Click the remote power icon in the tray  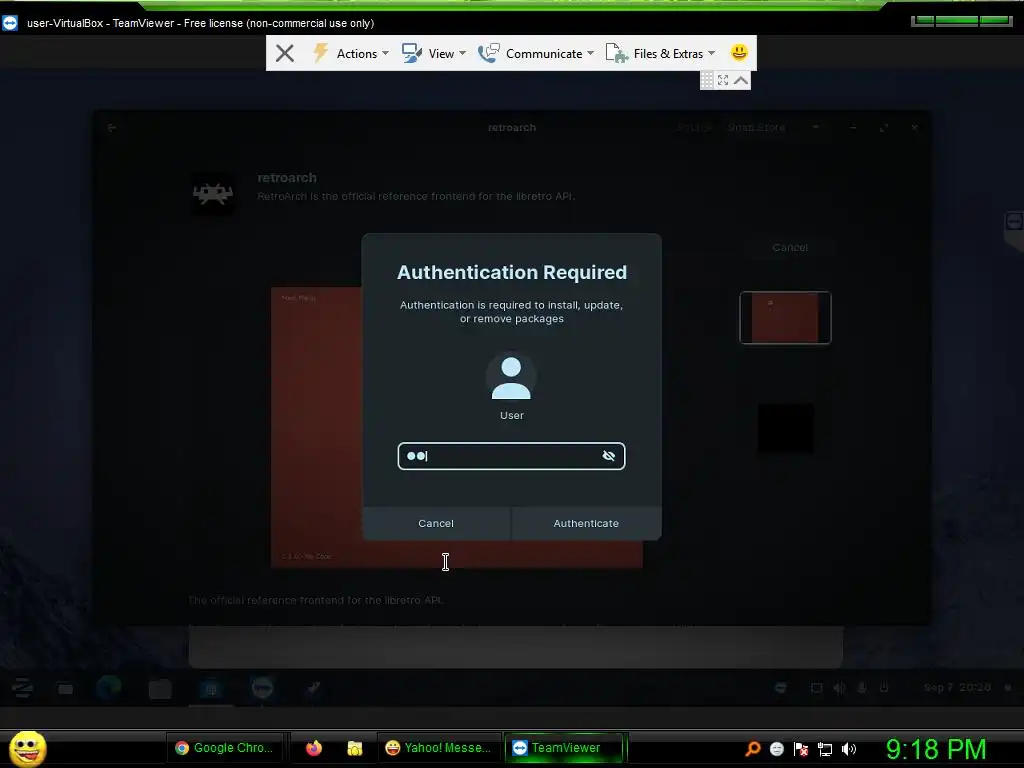(x=884, y=688)
